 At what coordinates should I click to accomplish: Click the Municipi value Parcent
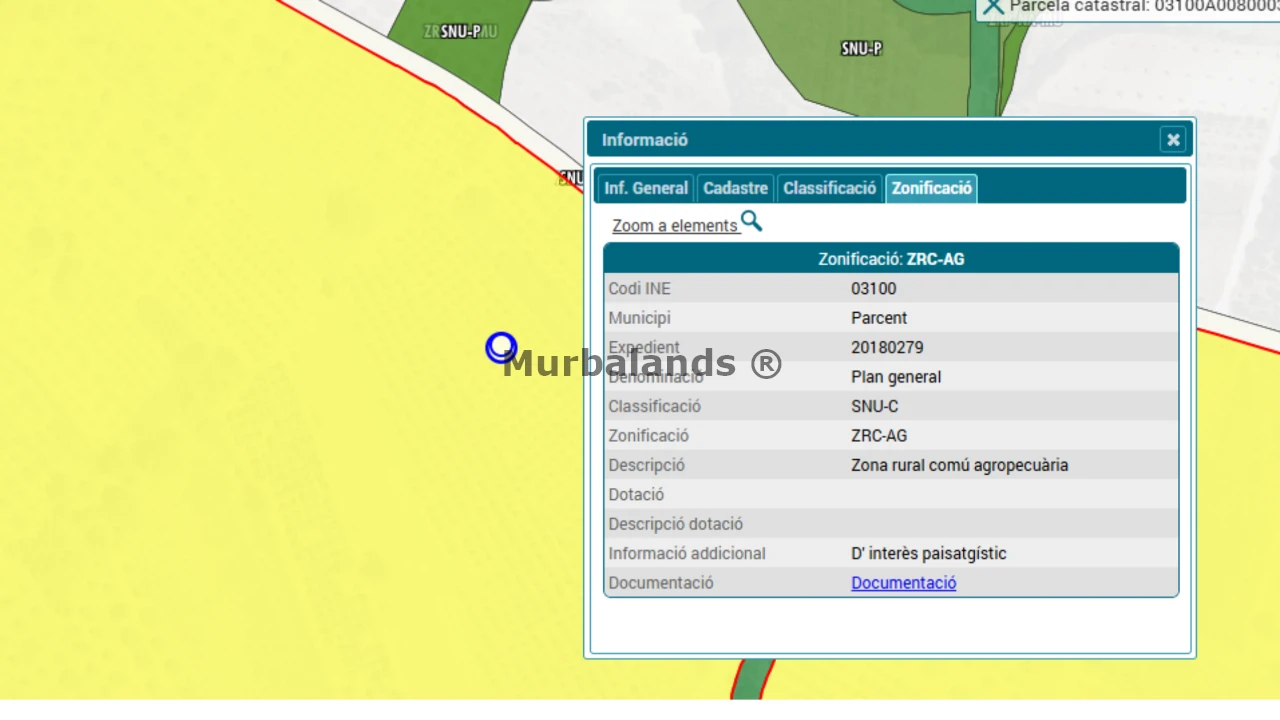(879, 318)
